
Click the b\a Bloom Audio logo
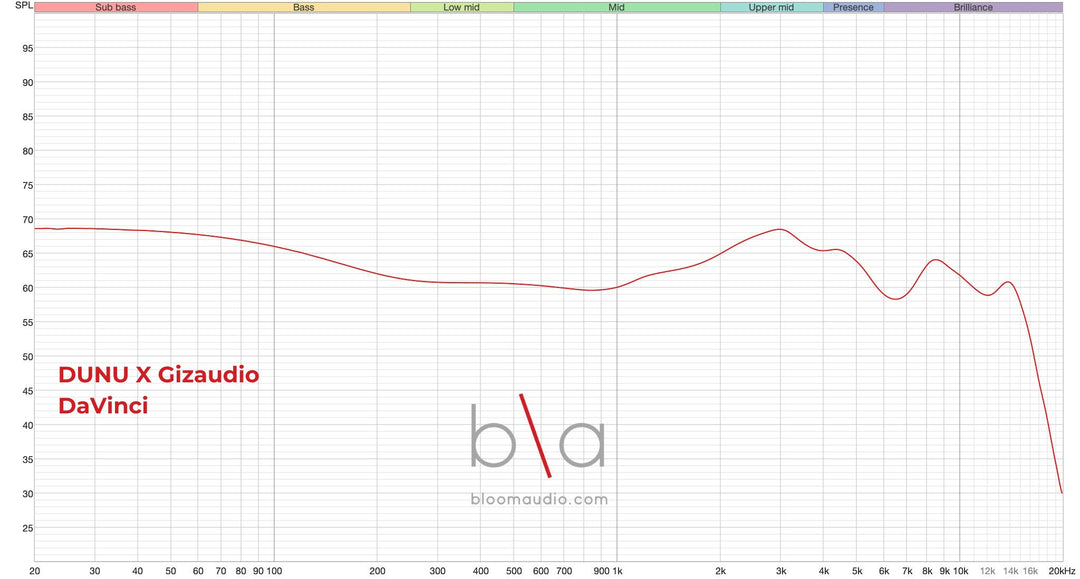(538, 435)
